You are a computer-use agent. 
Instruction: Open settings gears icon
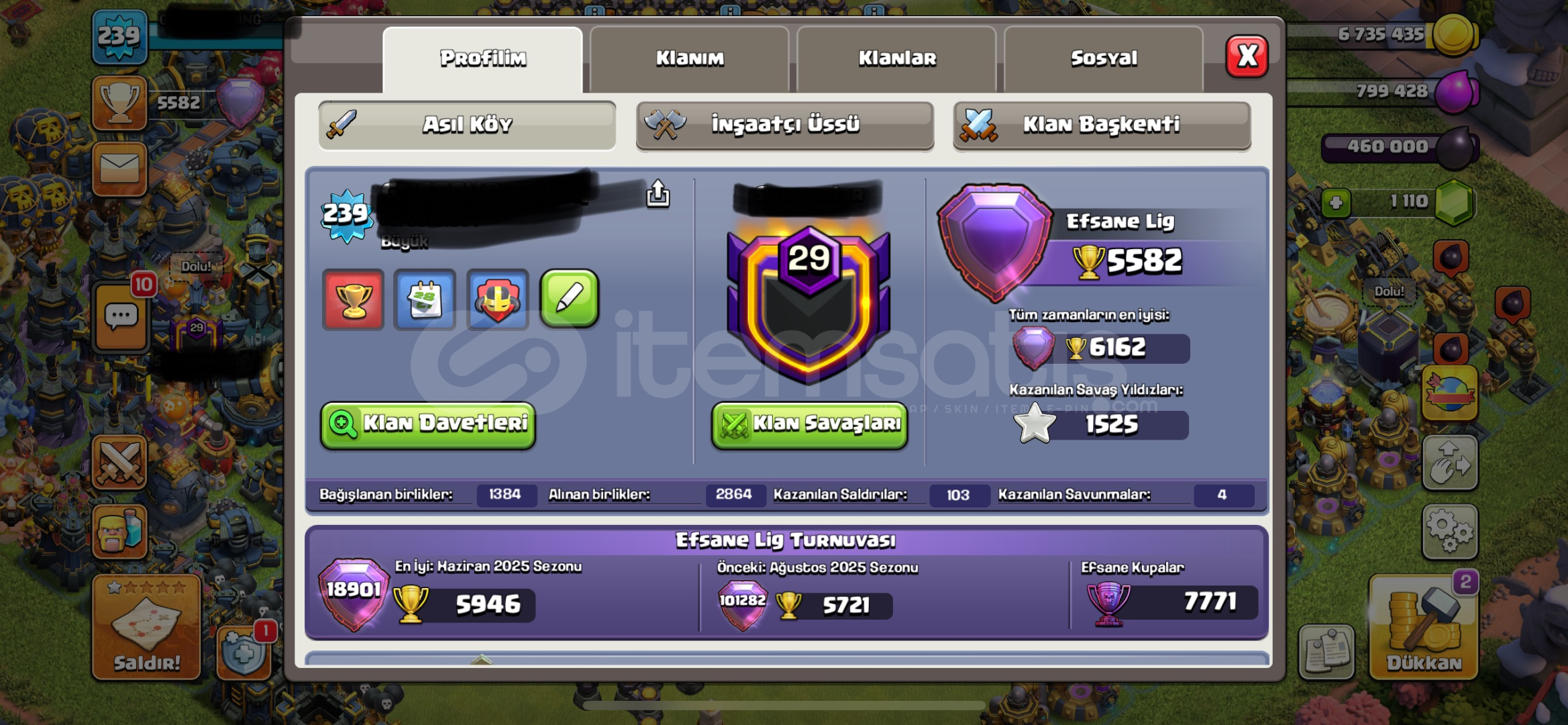tap(1450, 532)
